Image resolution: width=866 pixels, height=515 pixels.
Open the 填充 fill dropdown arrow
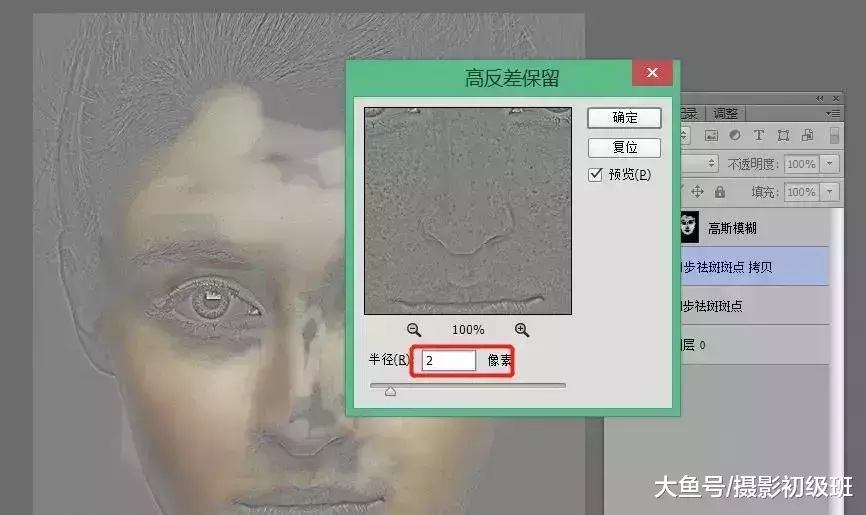point(830,192)
